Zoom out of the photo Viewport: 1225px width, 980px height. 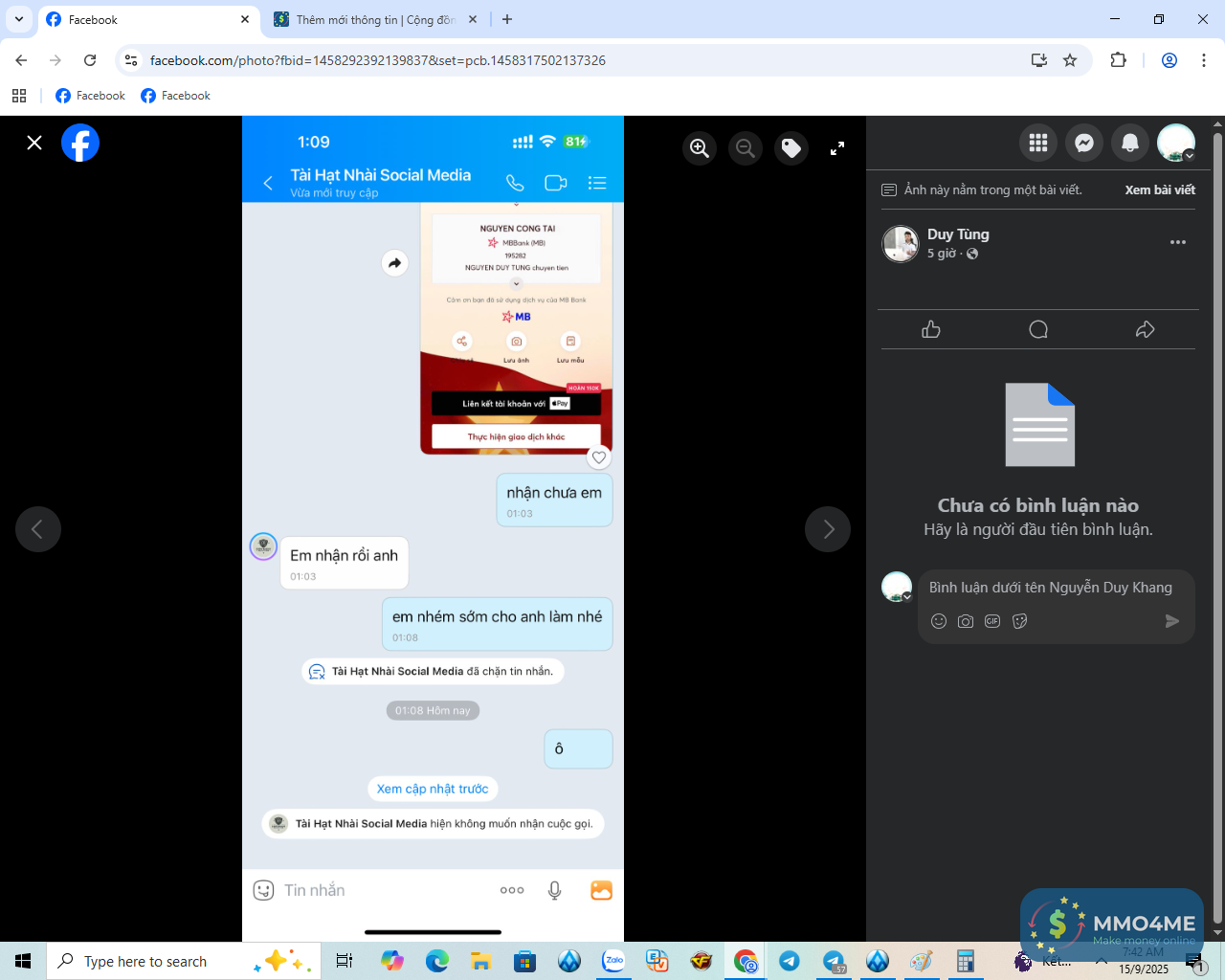tap(746, 148)
